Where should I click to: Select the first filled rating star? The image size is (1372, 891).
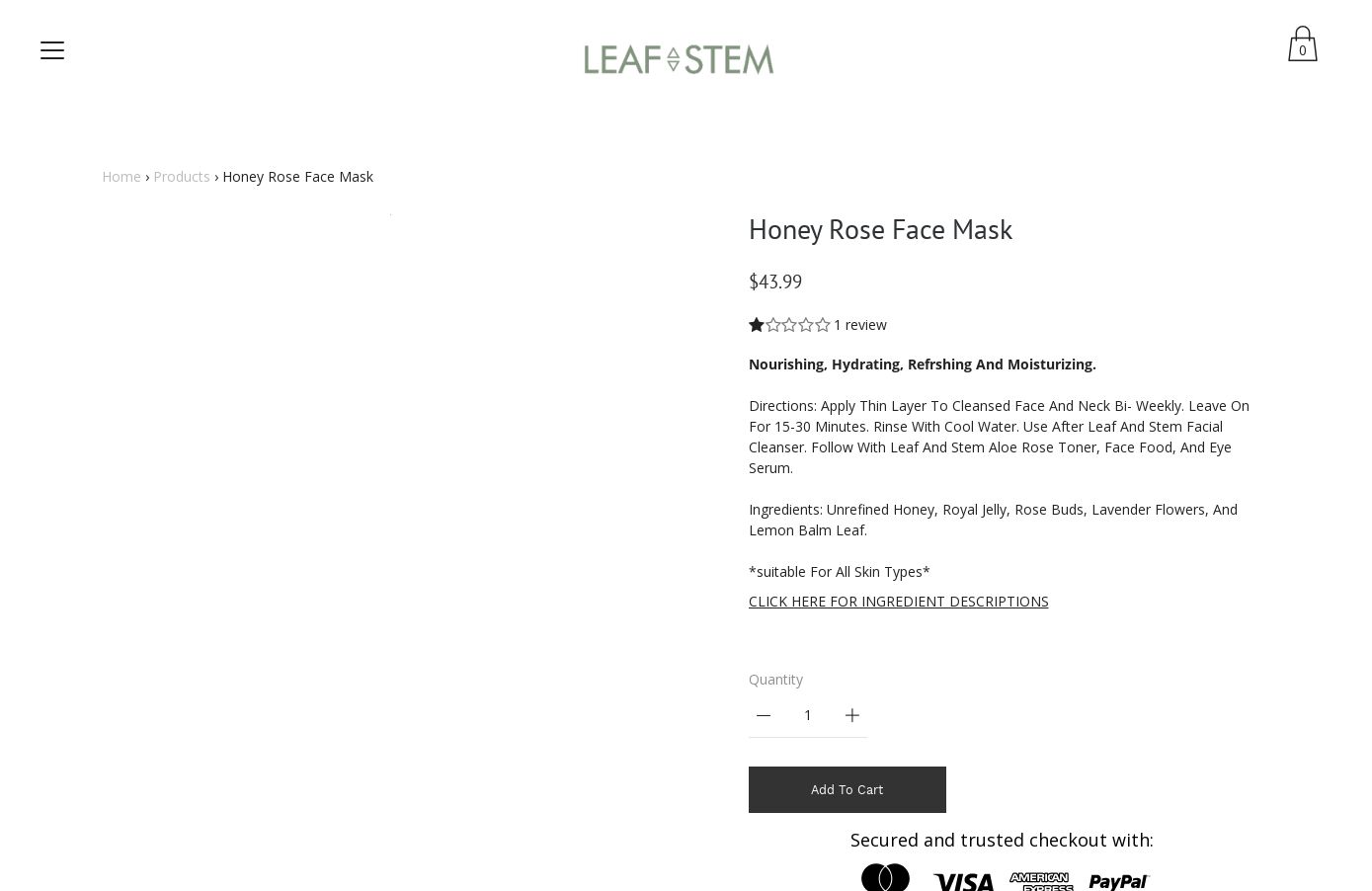click(x=757, y=324)
